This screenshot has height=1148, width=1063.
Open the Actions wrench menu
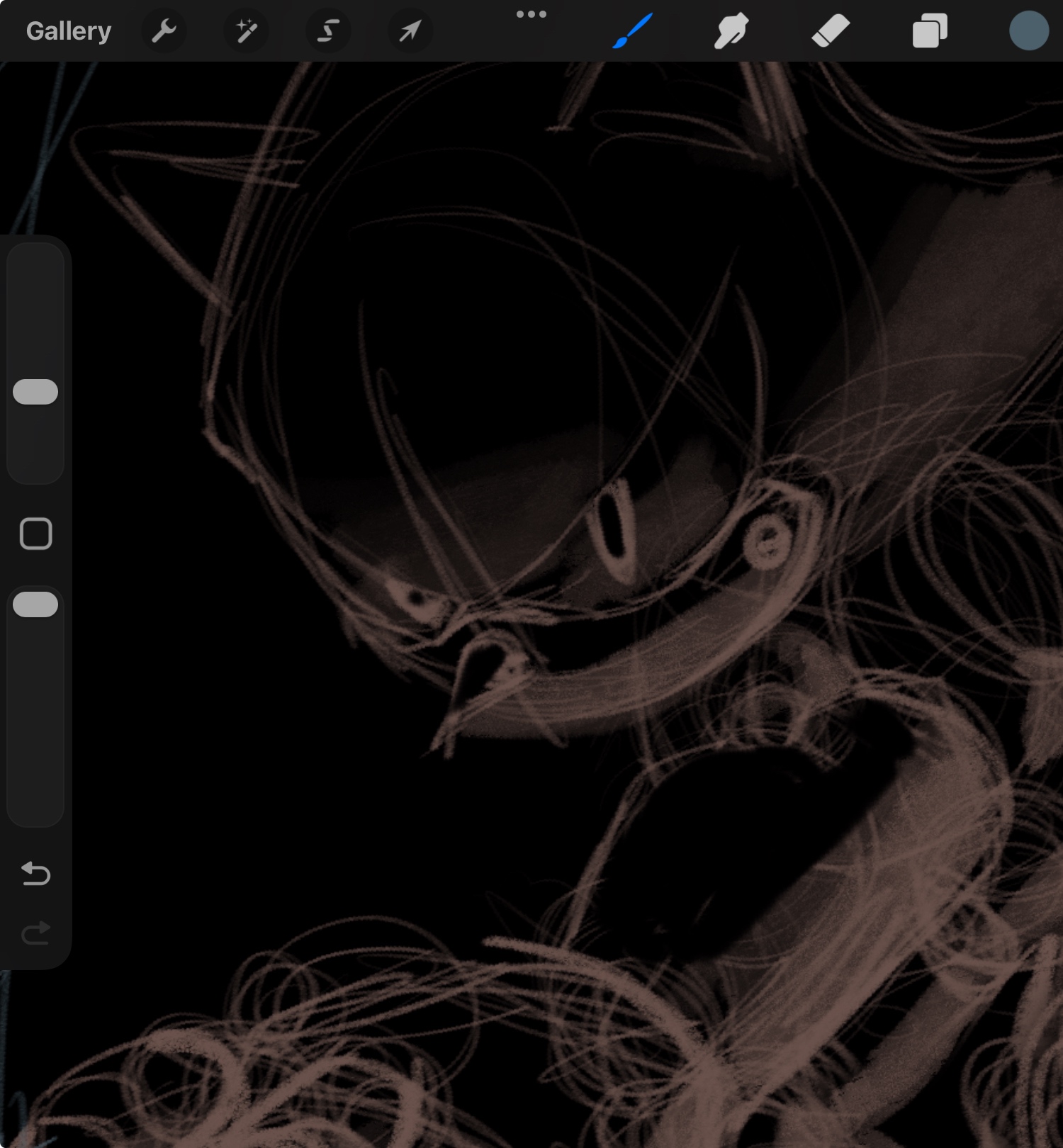coord(164,31)
